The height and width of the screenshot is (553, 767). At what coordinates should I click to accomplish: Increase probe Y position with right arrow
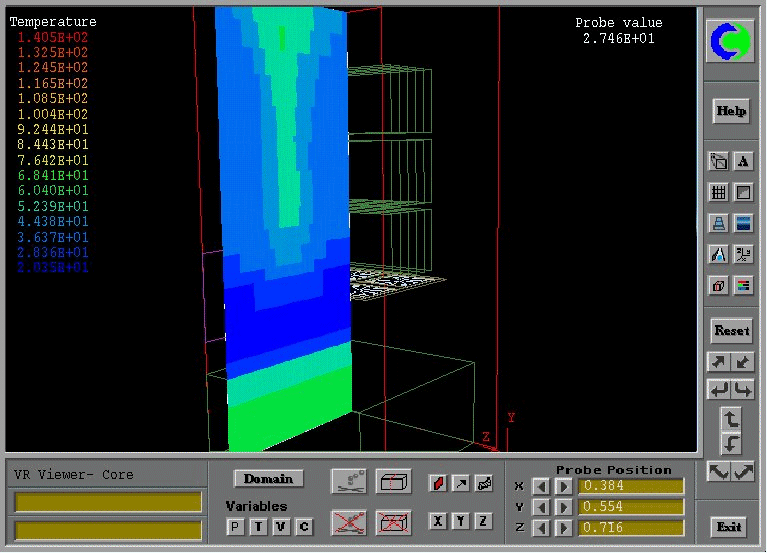pos(563,507)
